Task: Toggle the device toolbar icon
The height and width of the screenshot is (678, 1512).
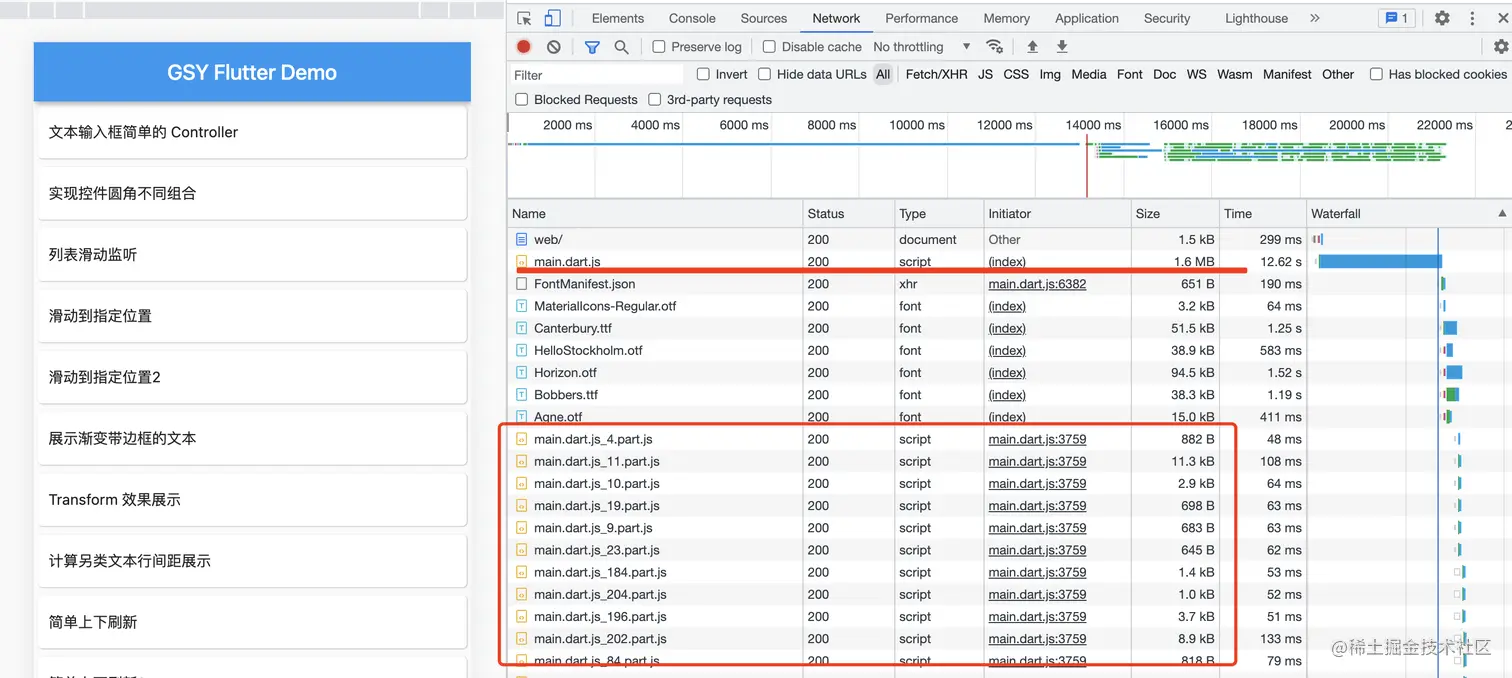Action: (x=552, y=18)
